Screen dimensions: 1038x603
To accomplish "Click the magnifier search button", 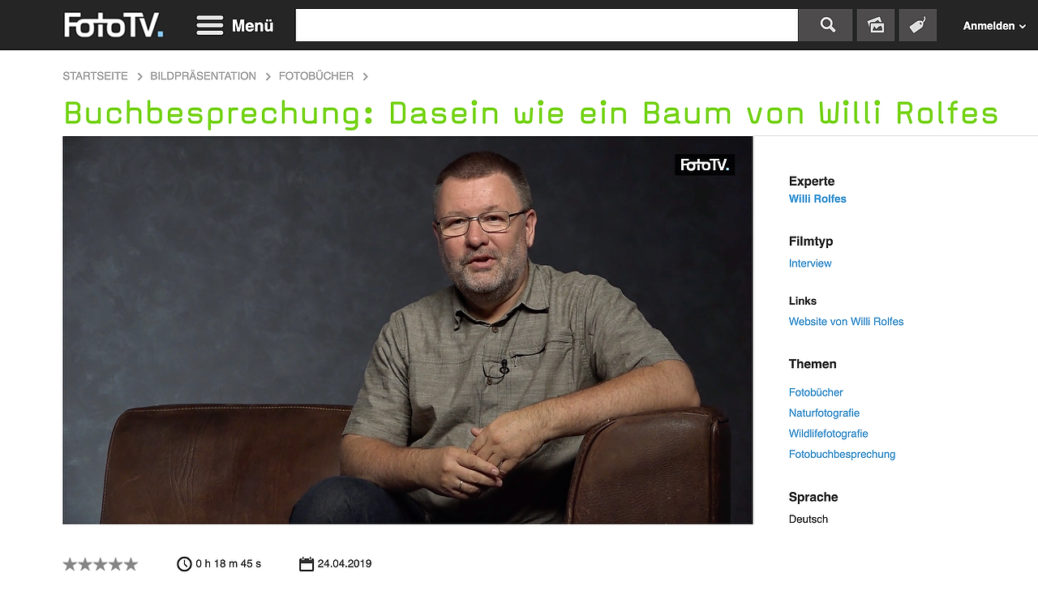I will 826,25.
